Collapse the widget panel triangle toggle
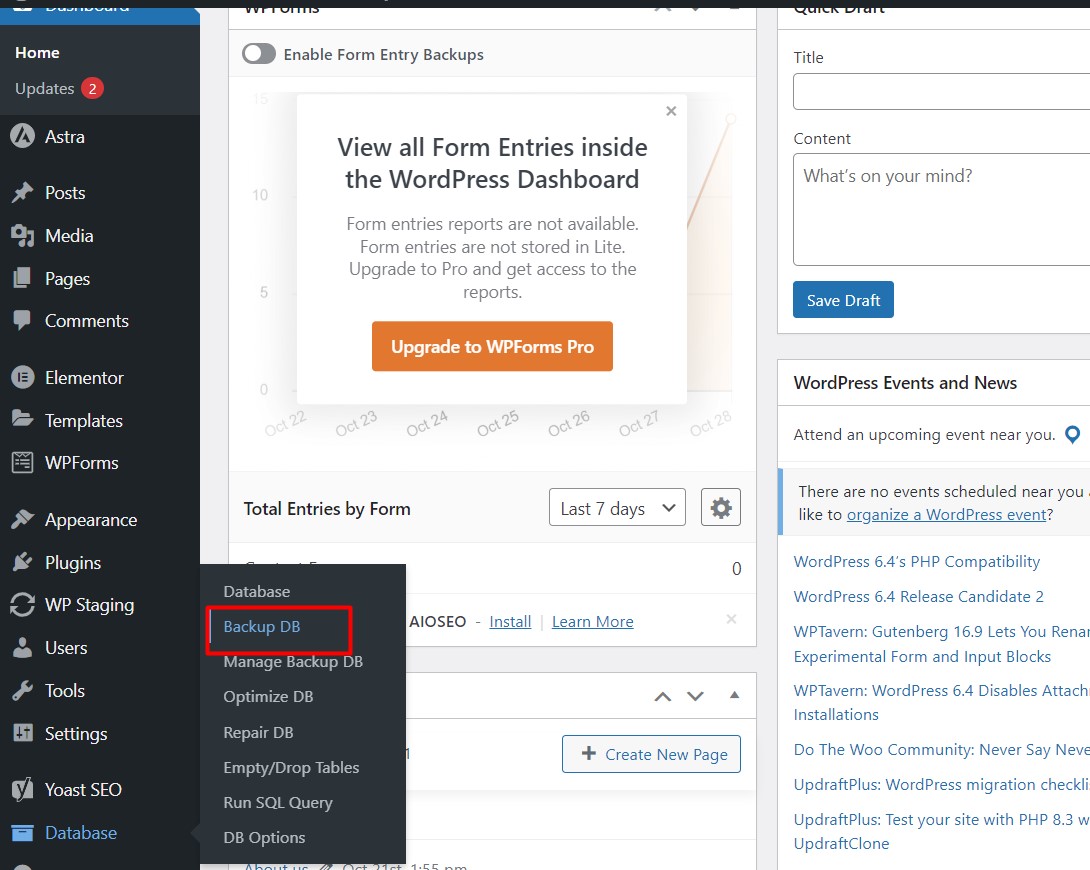 pos(734,695)
